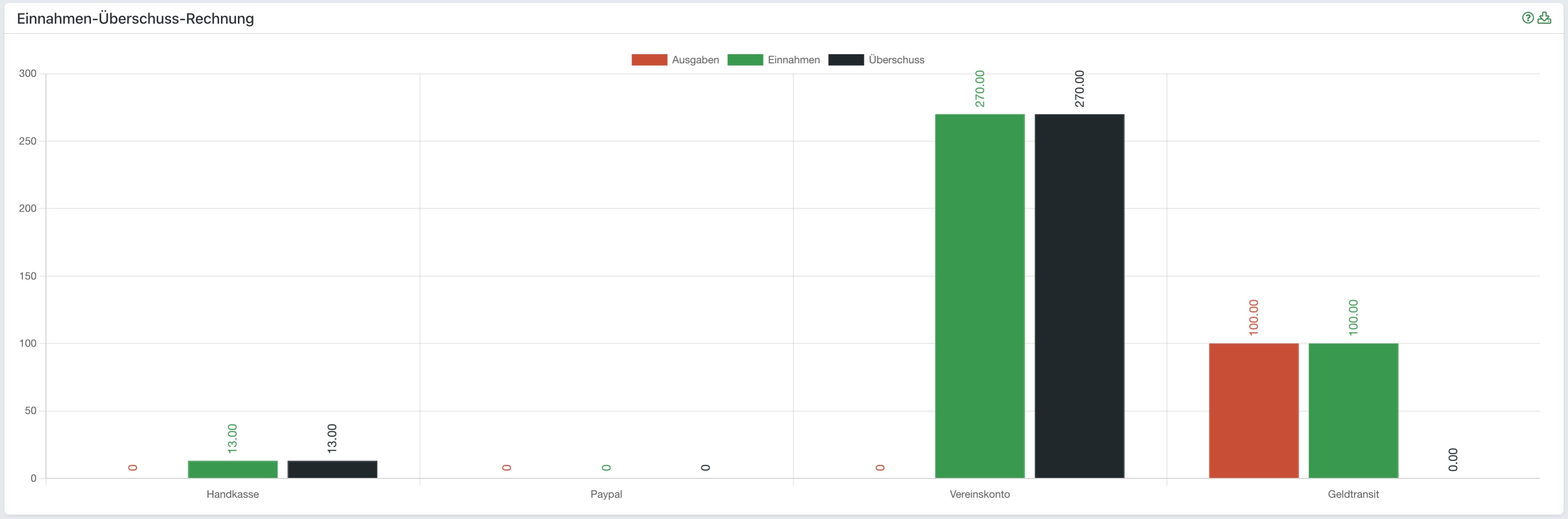Select the green Handkasse Einnahmen bar
Image resolution: width=1568 pixels, height=519 pixels.
233,469
